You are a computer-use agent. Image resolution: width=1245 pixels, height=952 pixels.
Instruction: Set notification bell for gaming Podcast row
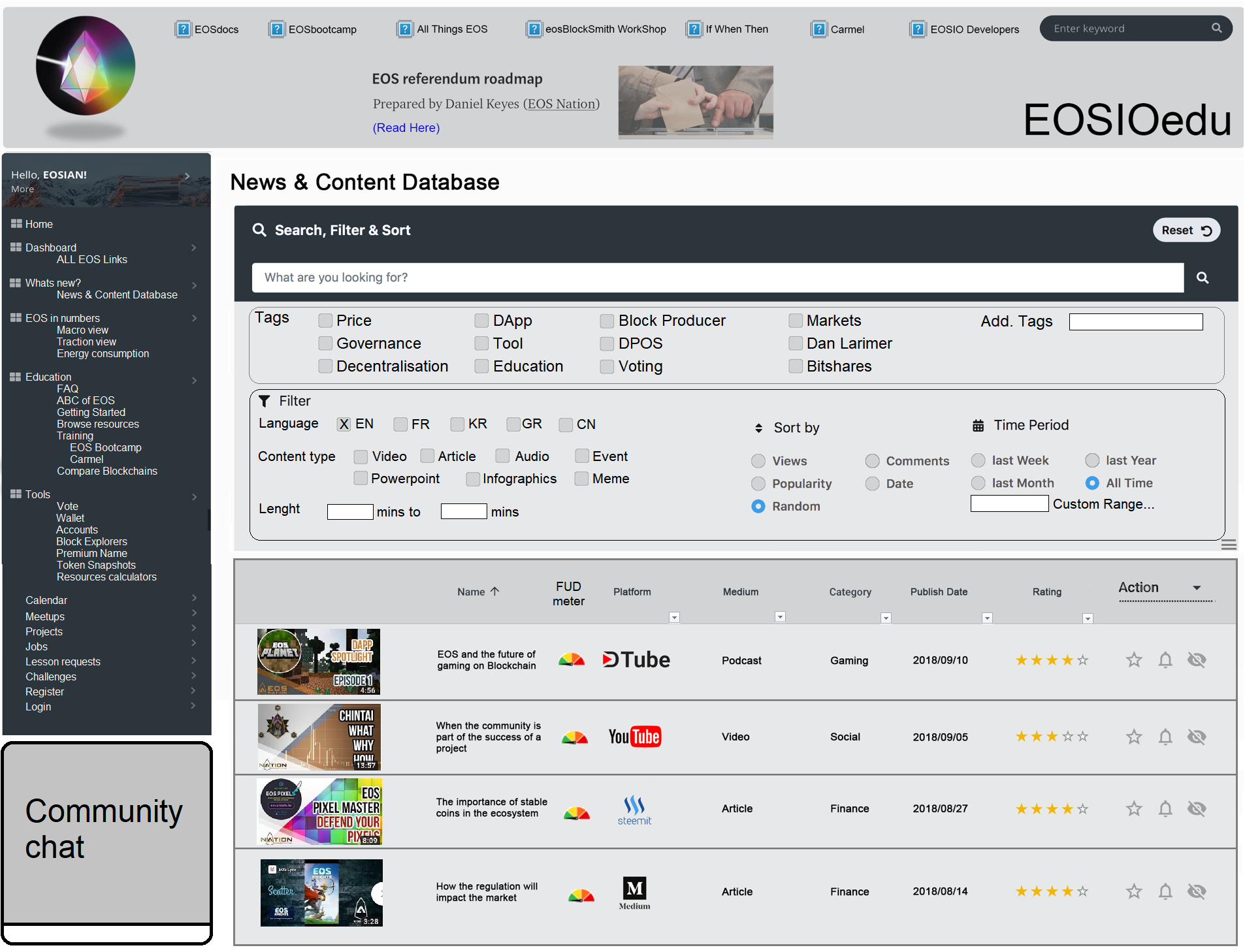point(1165,660)
